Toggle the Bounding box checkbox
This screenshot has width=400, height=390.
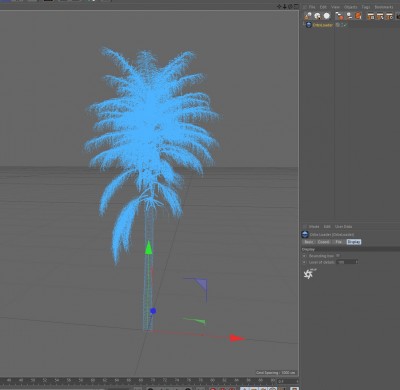[338, 256]
